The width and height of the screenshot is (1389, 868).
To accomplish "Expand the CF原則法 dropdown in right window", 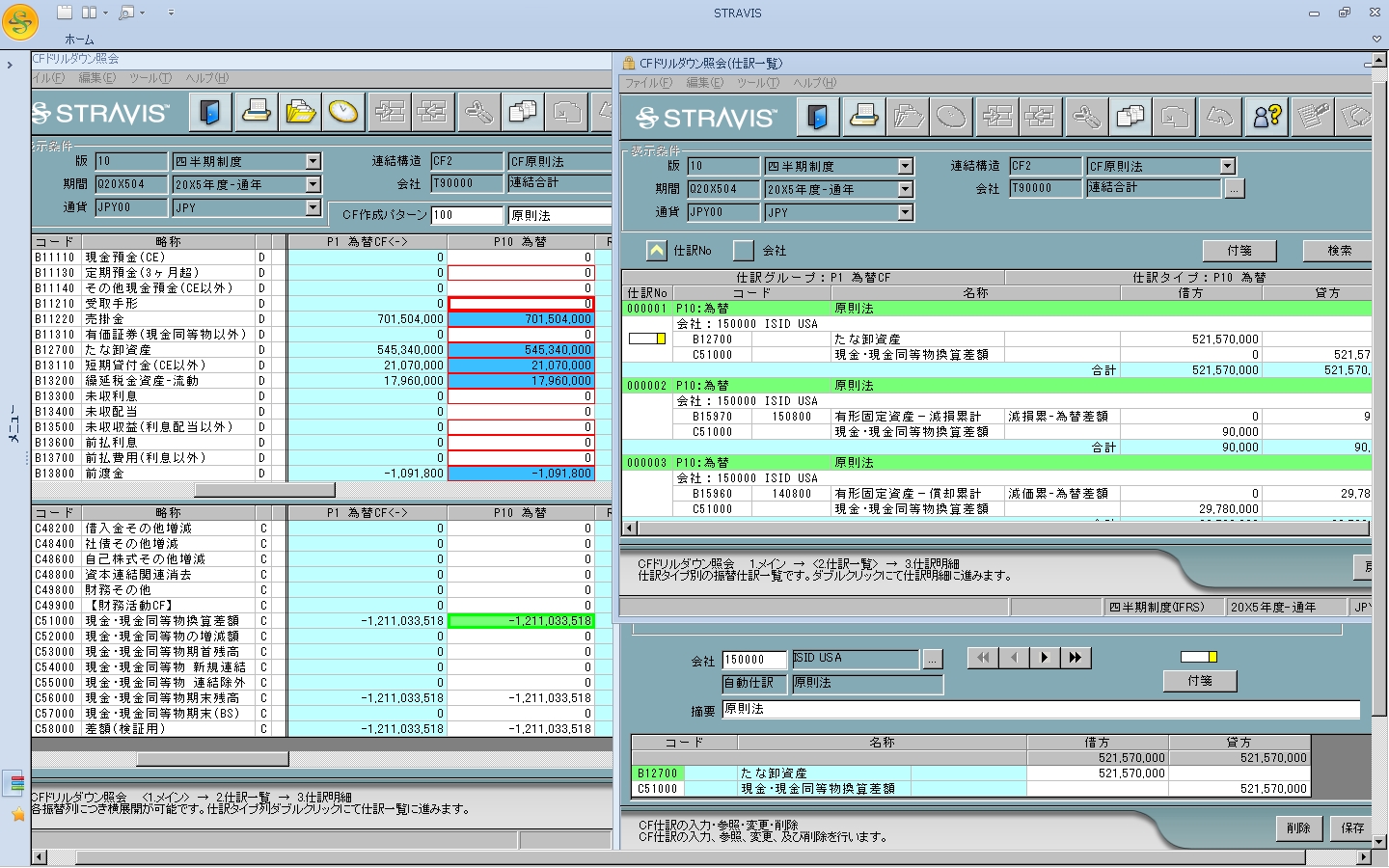I will 1227,166.
